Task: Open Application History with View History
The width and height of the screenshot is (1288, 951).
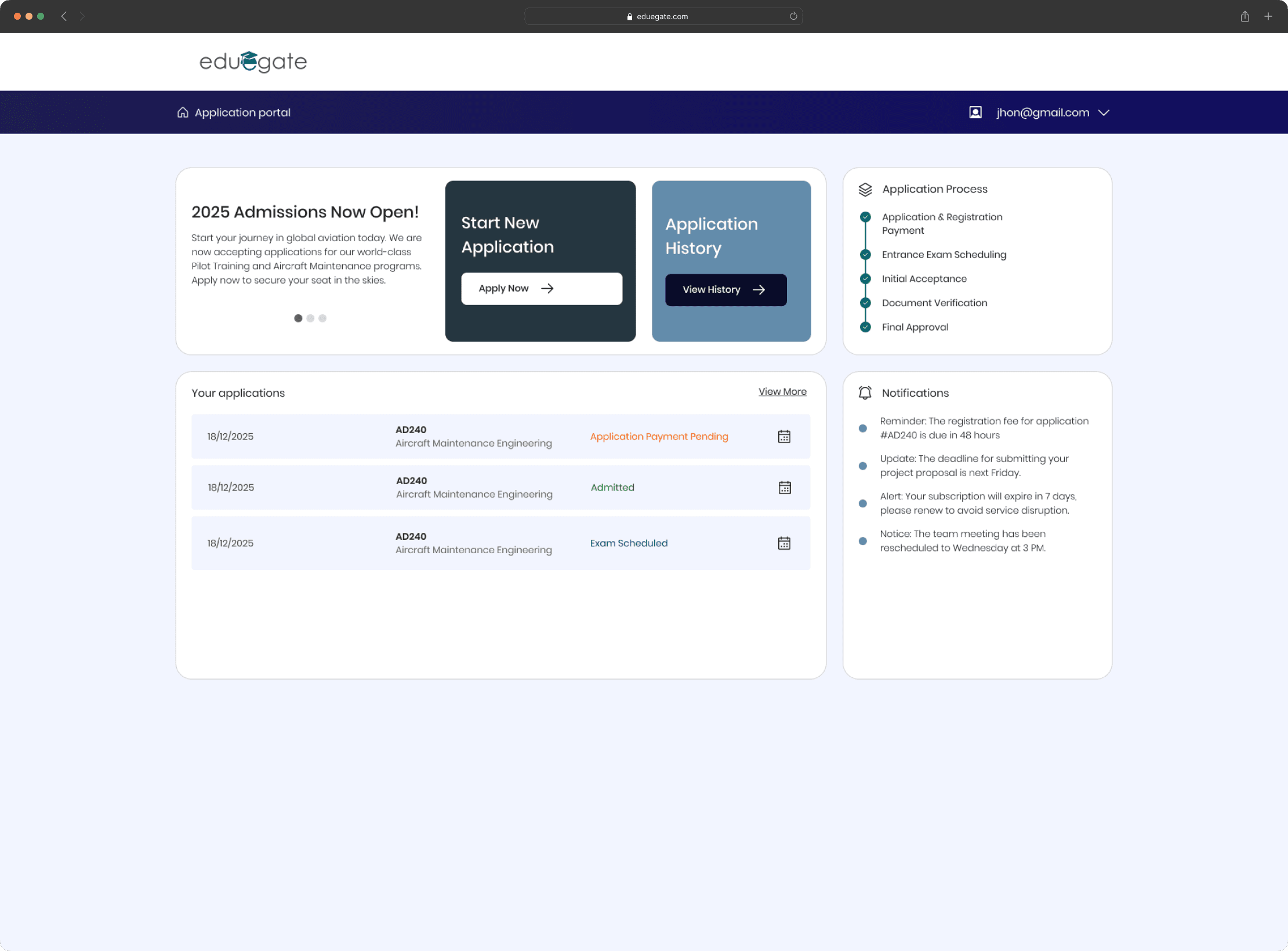Action: click(x=725, y=289)
